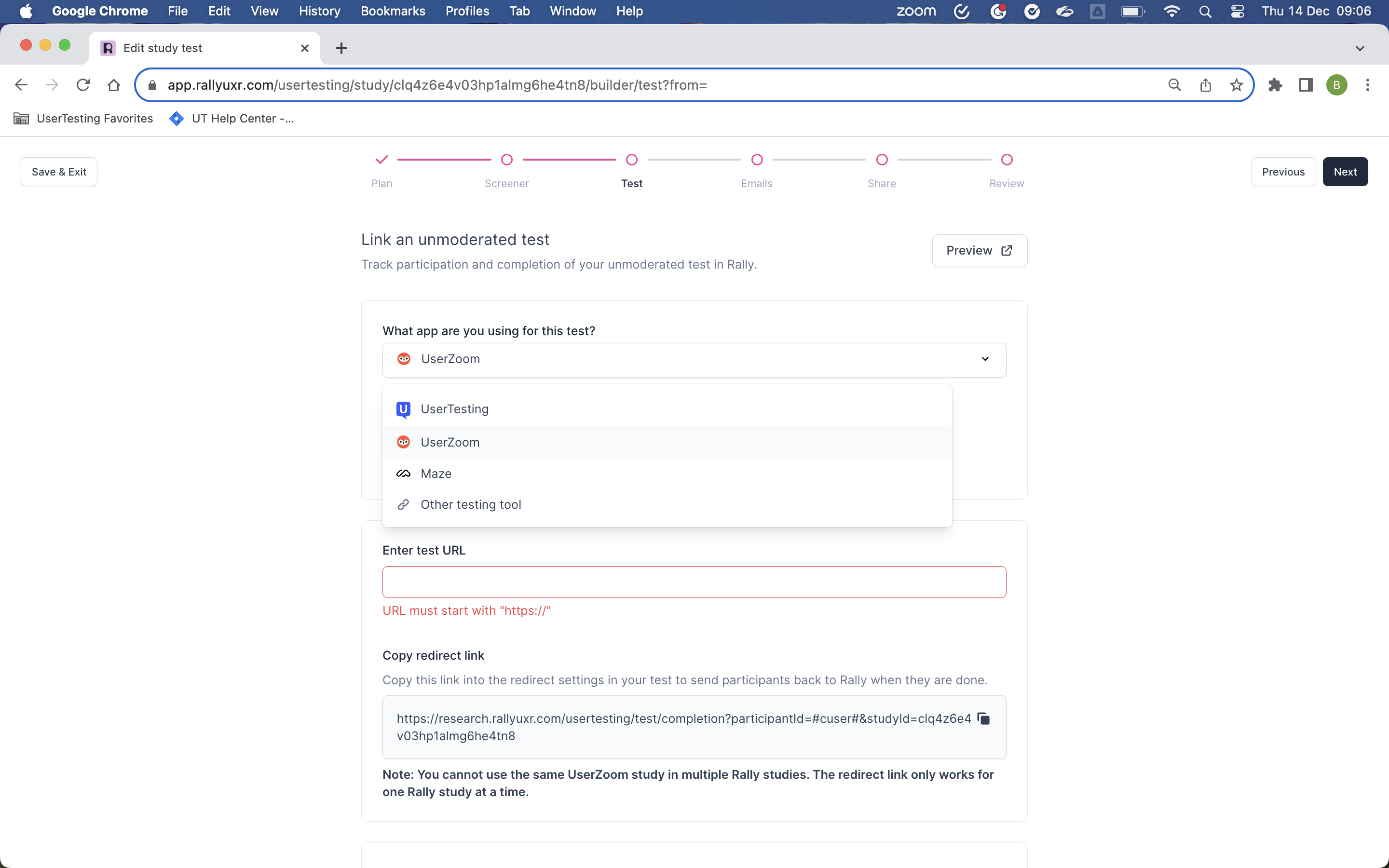Open Spotlight search in the menu bar
1389x868 pixels.
pyautogui.click(x=1205, y=11)
